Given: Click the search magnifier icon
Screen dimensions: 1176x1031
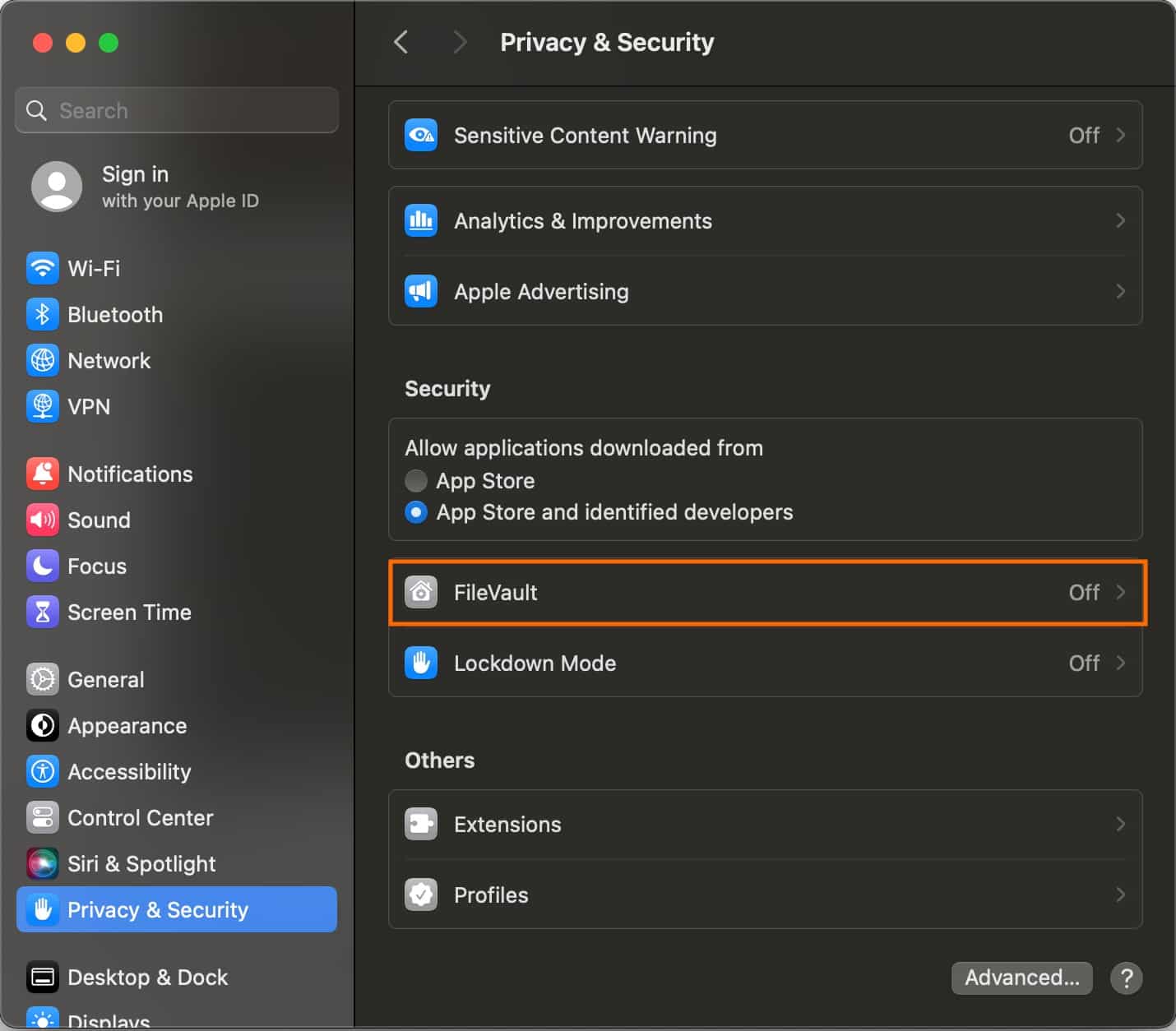Looking at the screenshot, I should point(36,110).
